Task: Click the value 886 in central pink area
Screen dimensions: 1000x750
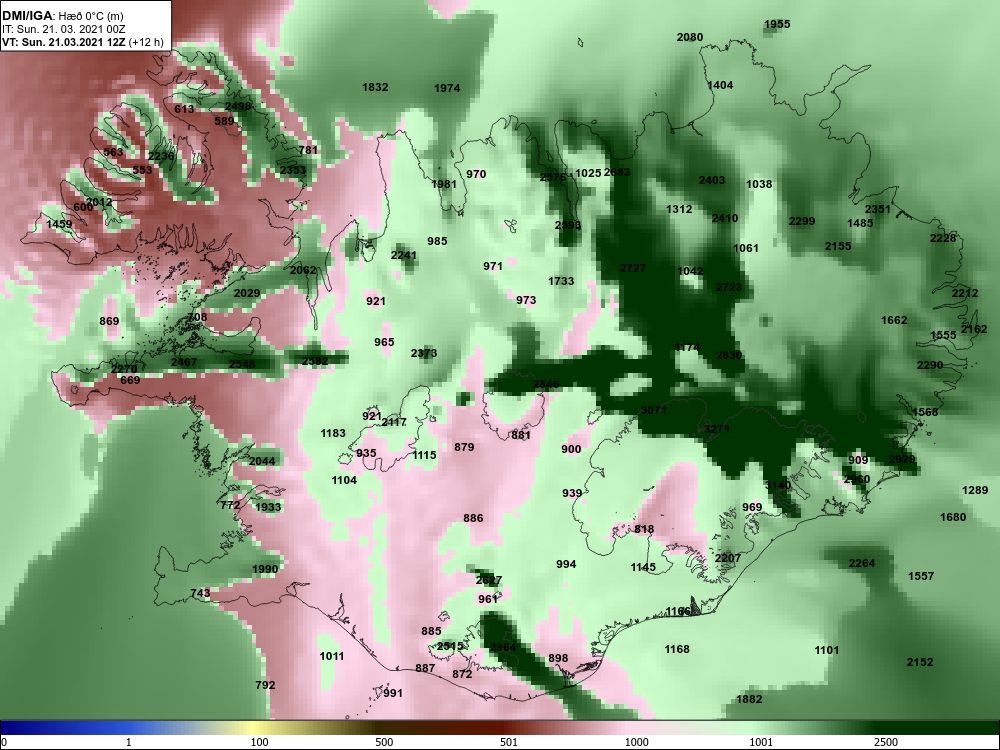Action: pos(473,518)
